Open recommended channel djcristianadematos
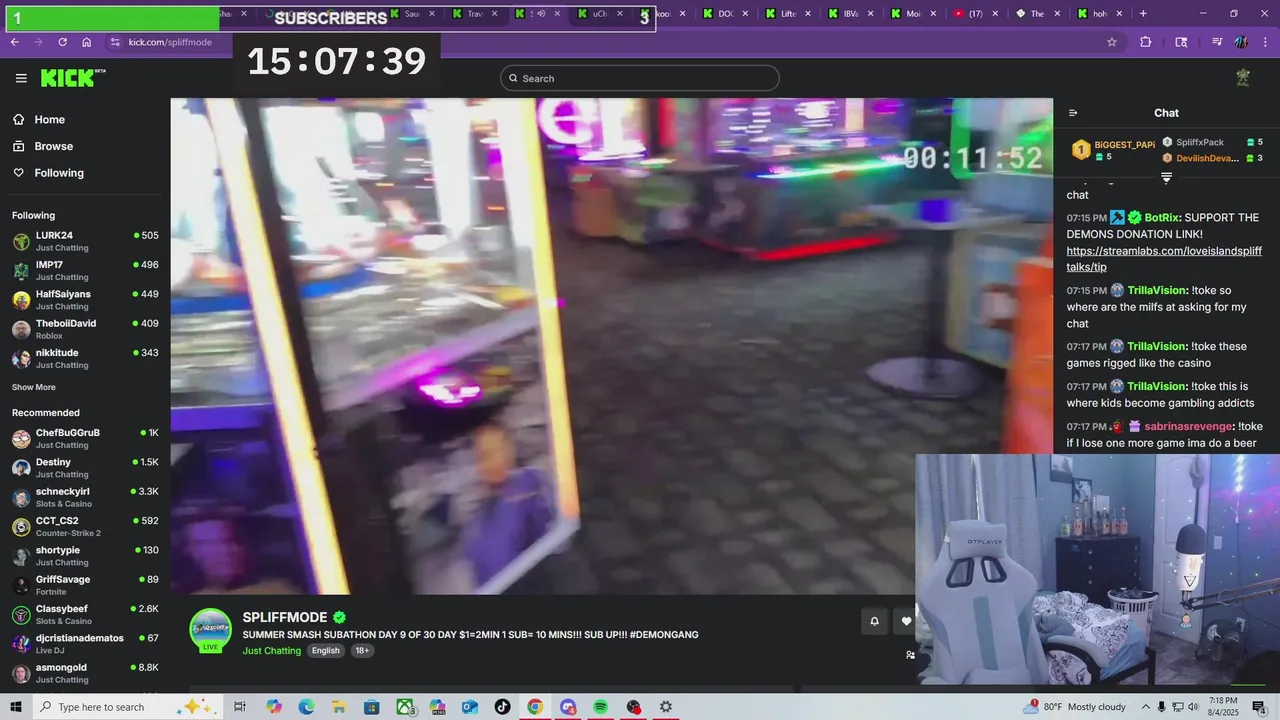This screenshot has width=1280, height=720. (85, 644)
